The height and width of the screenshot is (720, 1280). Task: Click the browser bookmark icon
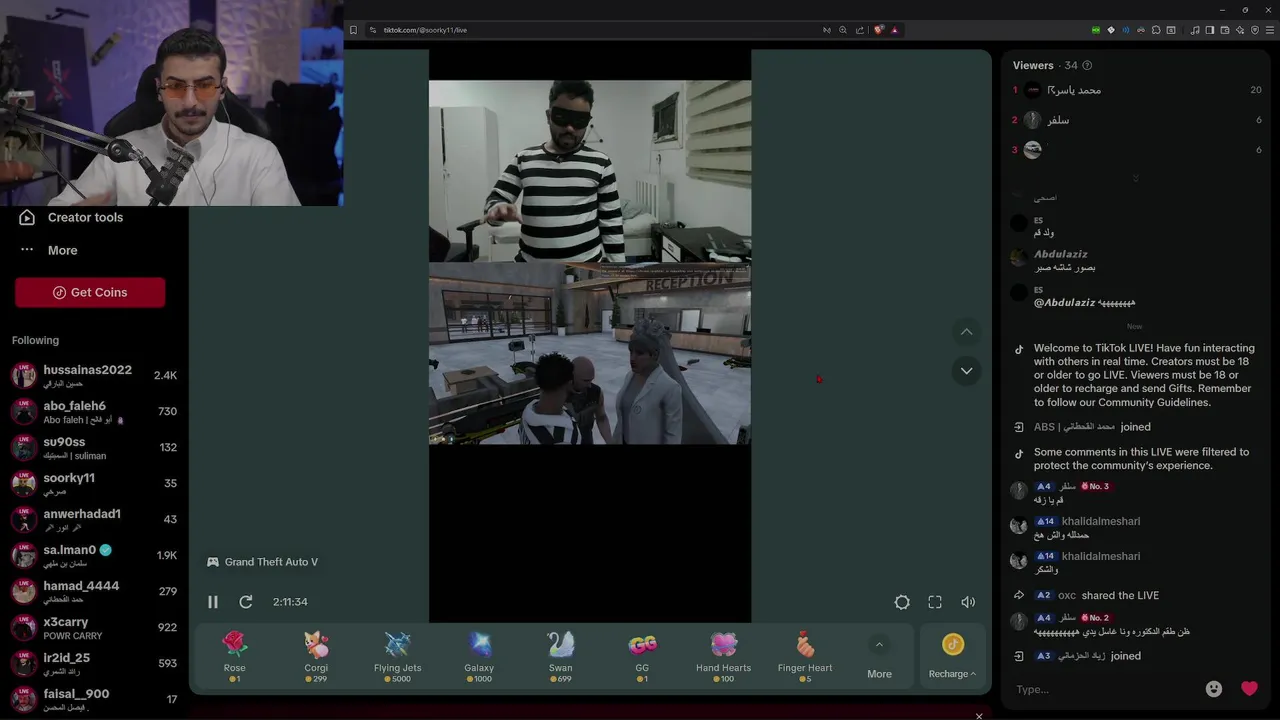tap(353, 30)
